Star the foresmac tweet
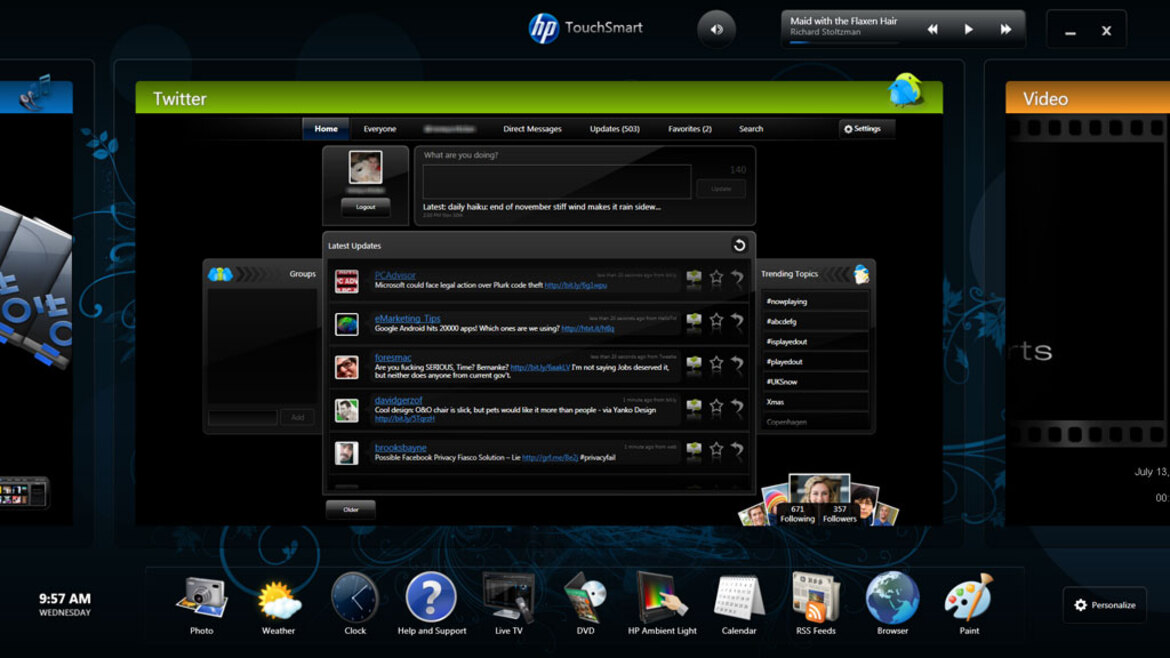 tap(716, 363)
